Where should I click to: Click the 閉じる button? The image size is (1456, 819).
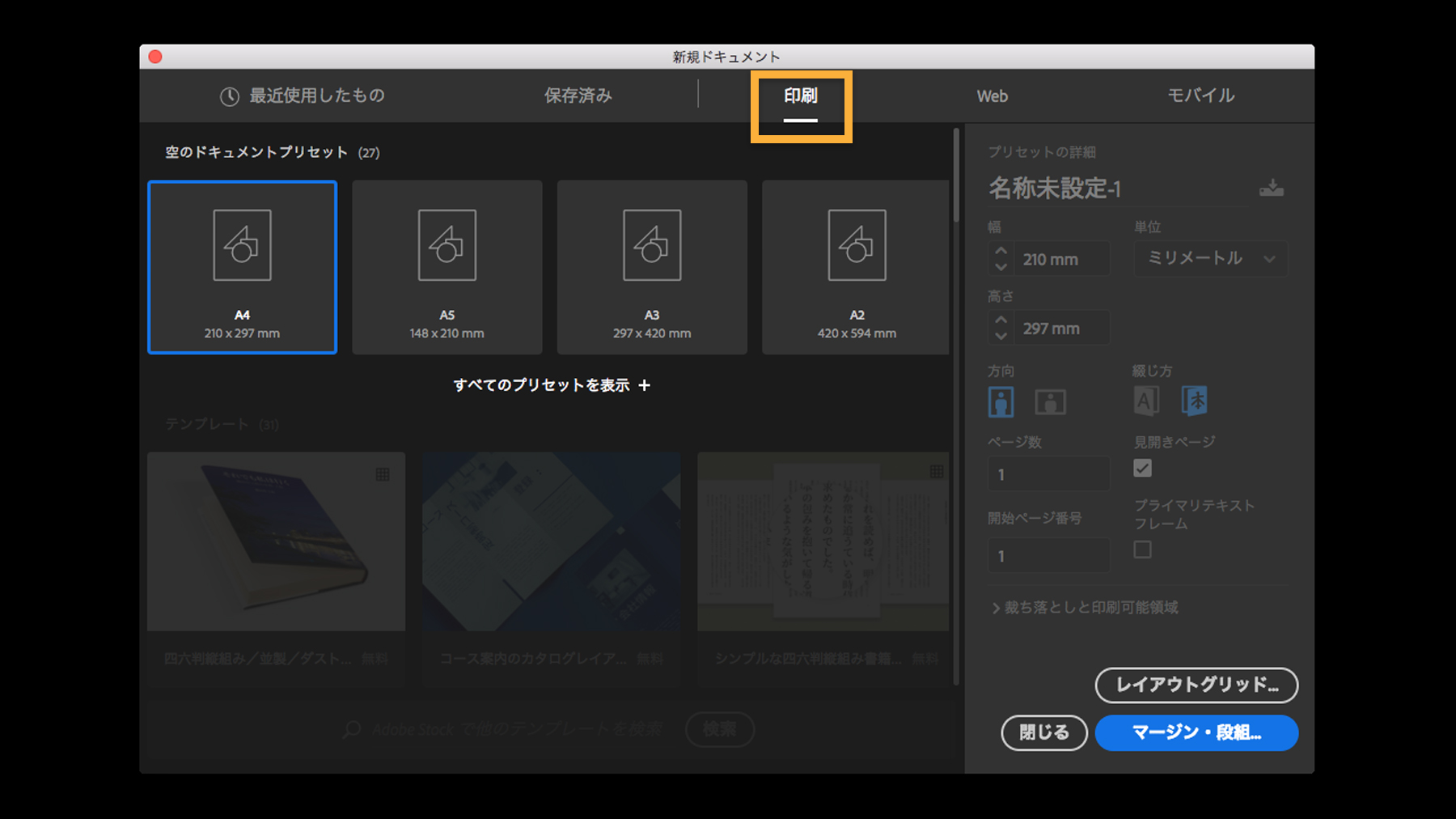coord(1043,732)
